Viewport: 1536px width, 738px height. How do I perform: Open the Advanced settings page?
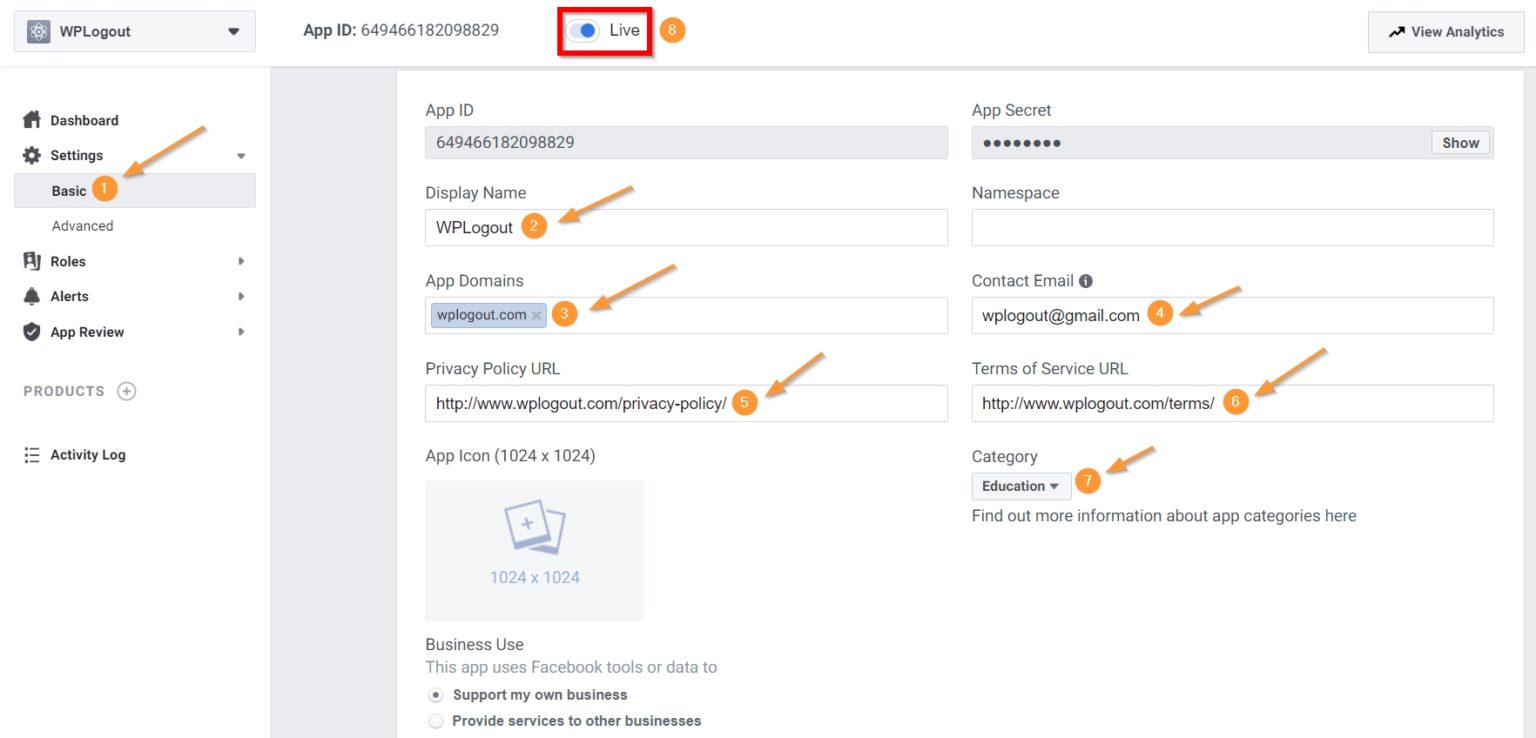point(82,225)
